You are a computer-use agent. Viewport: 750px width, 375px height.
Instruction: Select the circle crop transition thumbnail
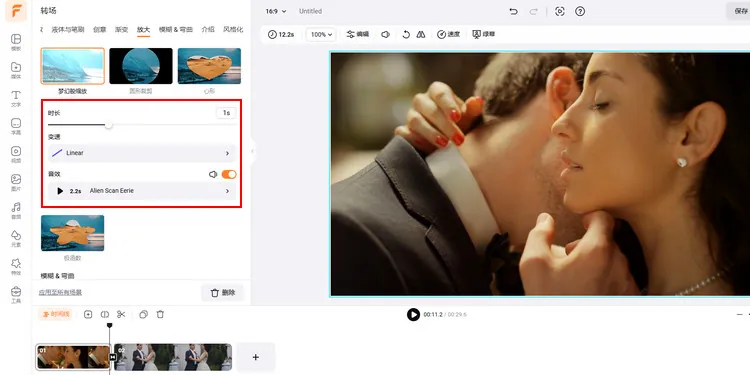pyautogui.click(x=141, y=66)
